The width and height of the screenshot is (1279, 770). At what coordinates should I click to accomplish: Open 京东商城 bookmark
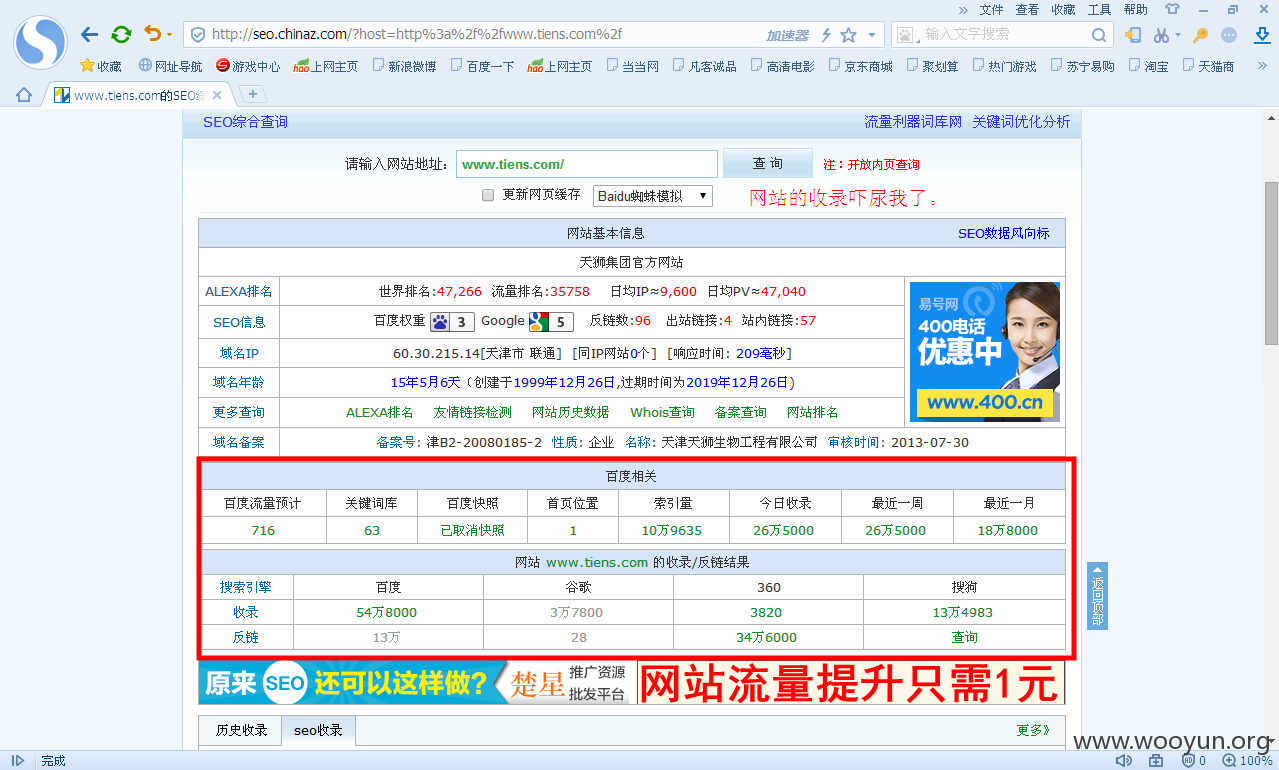tap(861, 66)
